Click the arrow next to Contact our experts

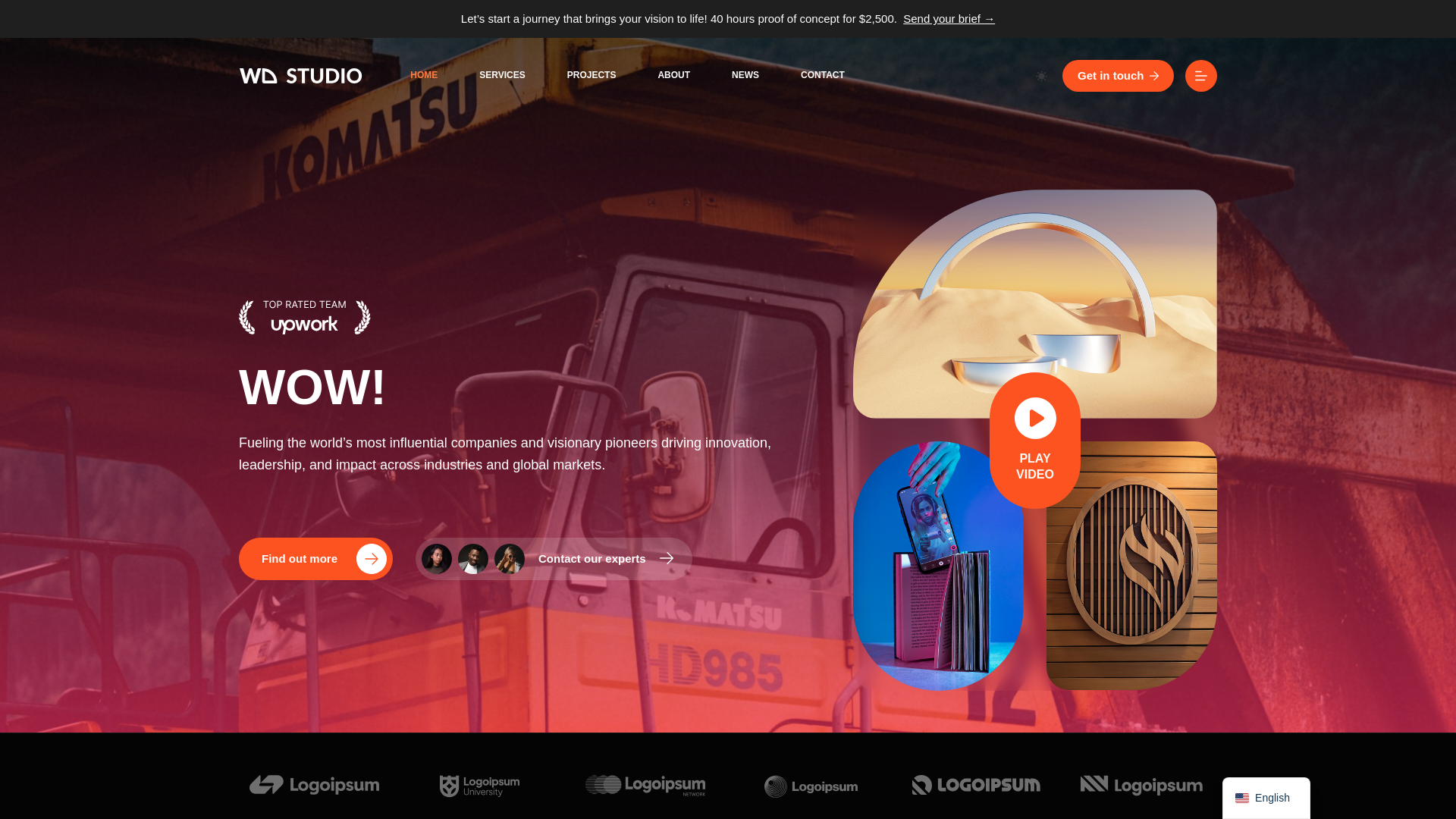coord(667,559)
